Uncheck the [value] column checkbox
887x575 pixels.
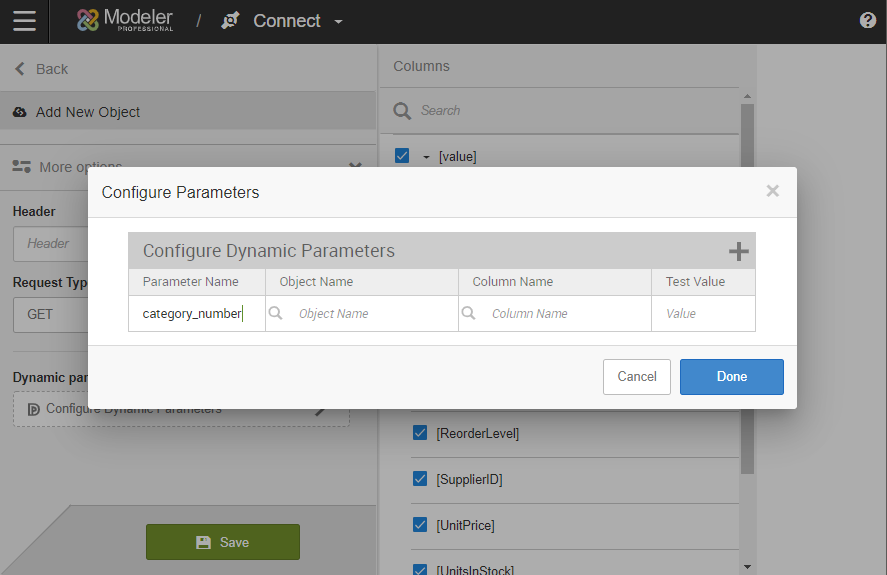(402, 156)
